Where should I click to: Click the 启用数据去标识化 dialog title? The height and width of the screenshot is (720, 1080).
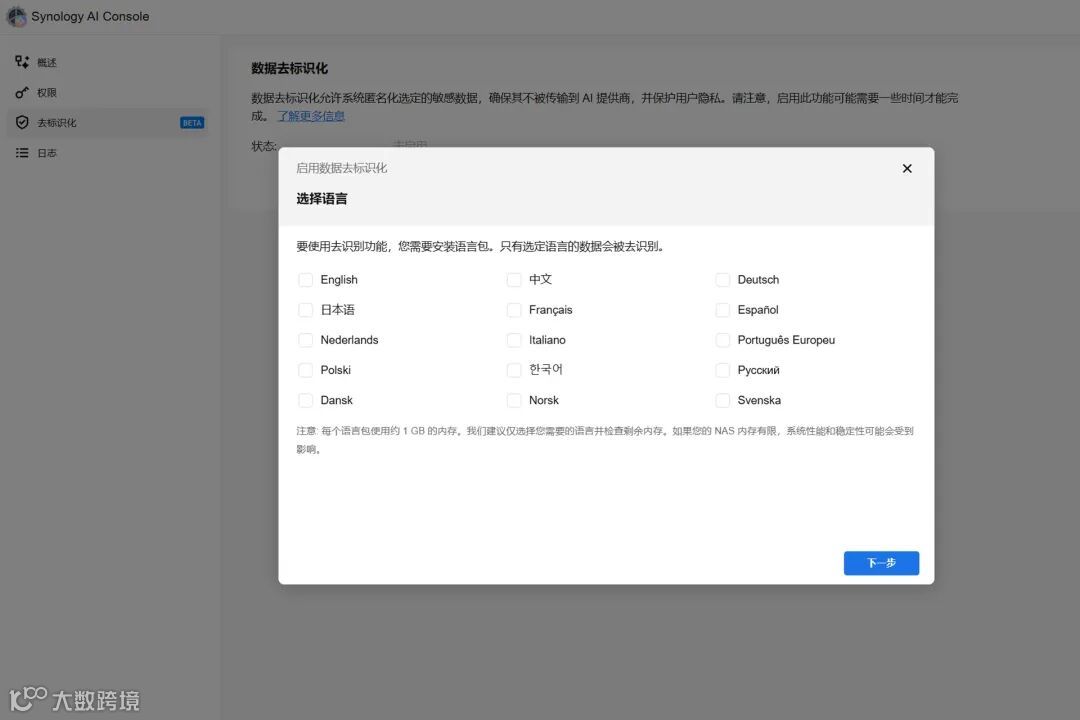point(342,168)
